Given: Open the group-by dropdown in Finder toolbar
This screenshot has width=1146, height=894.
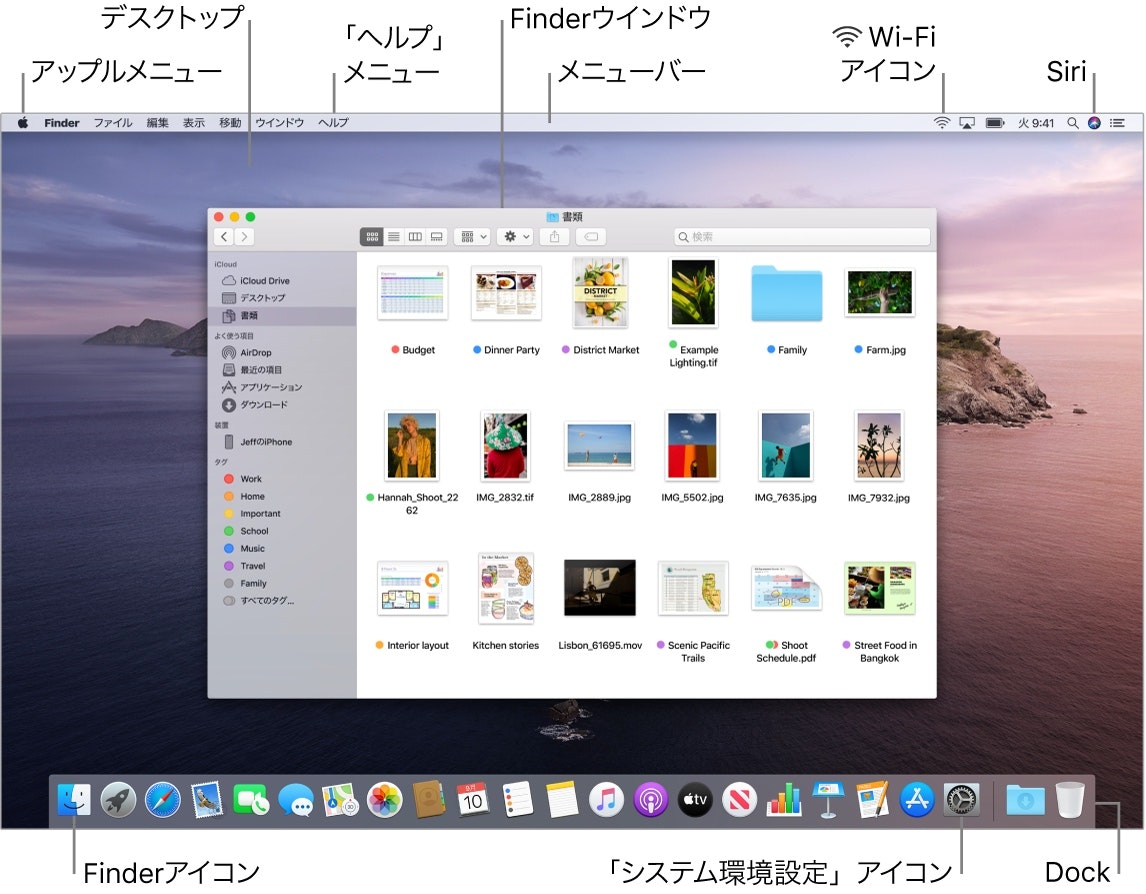Looking at the screenshot, I should pos(472,236).
